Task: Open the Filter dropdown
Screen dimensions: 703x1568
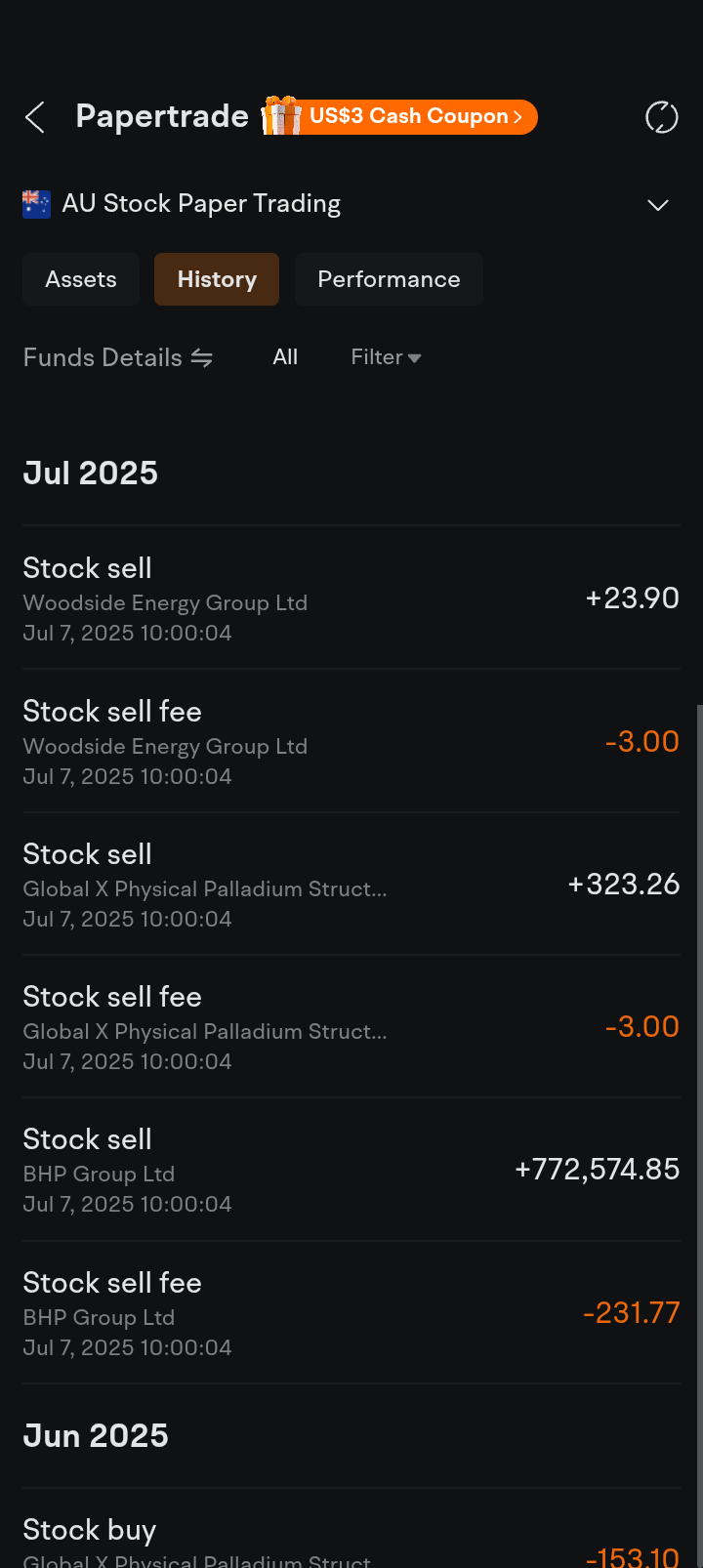Action: pyautogui.click(x=386, y=357)
